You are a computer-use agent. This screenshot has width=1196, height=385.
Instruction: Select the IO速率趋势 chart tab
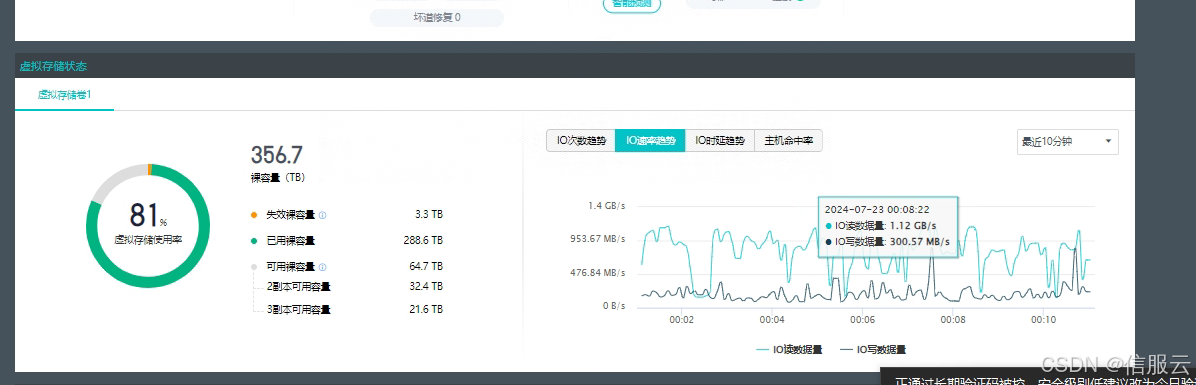point(651,141)
